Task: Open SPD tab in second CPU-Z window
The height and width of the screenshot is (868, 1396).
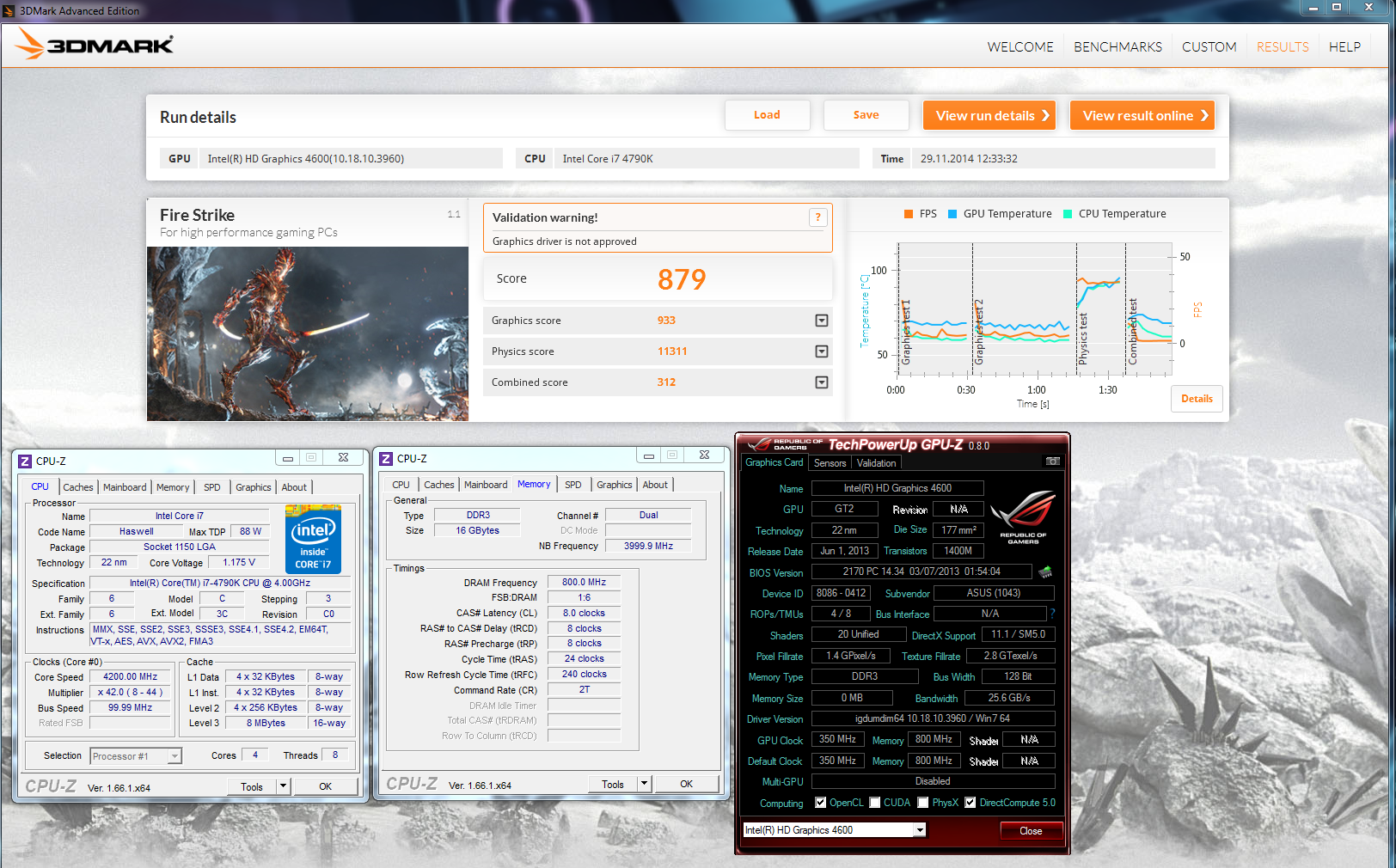Action: pos(573,485)
